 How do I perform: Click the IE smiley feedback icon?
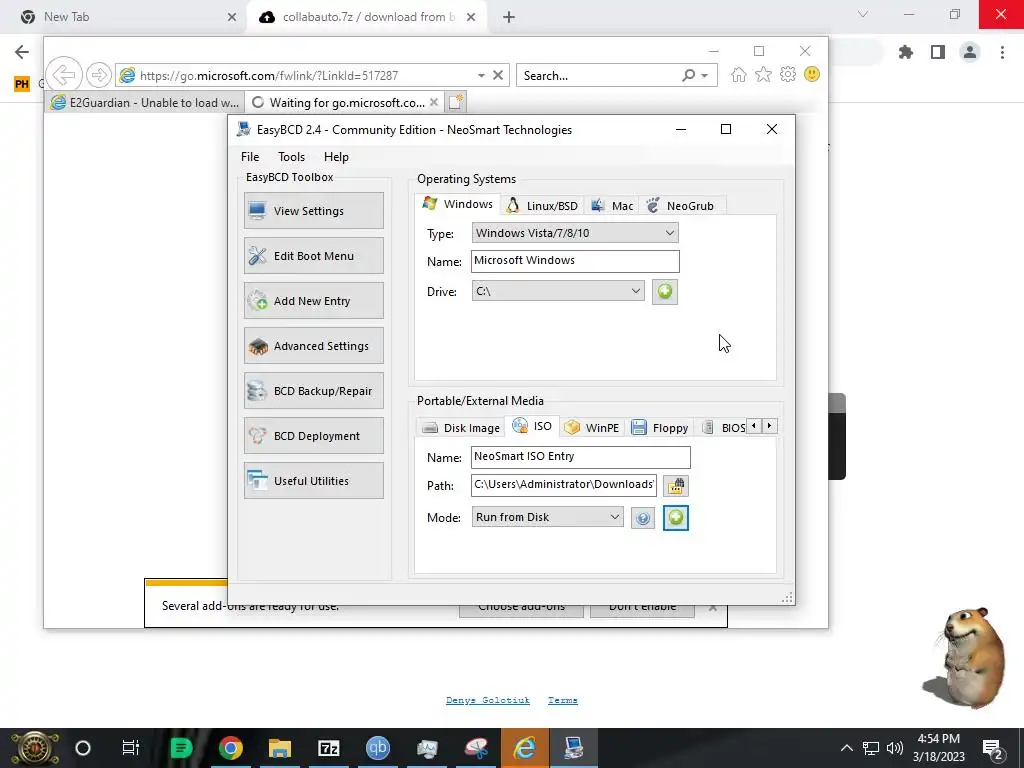pyautogui.click(x=812, y=74)
